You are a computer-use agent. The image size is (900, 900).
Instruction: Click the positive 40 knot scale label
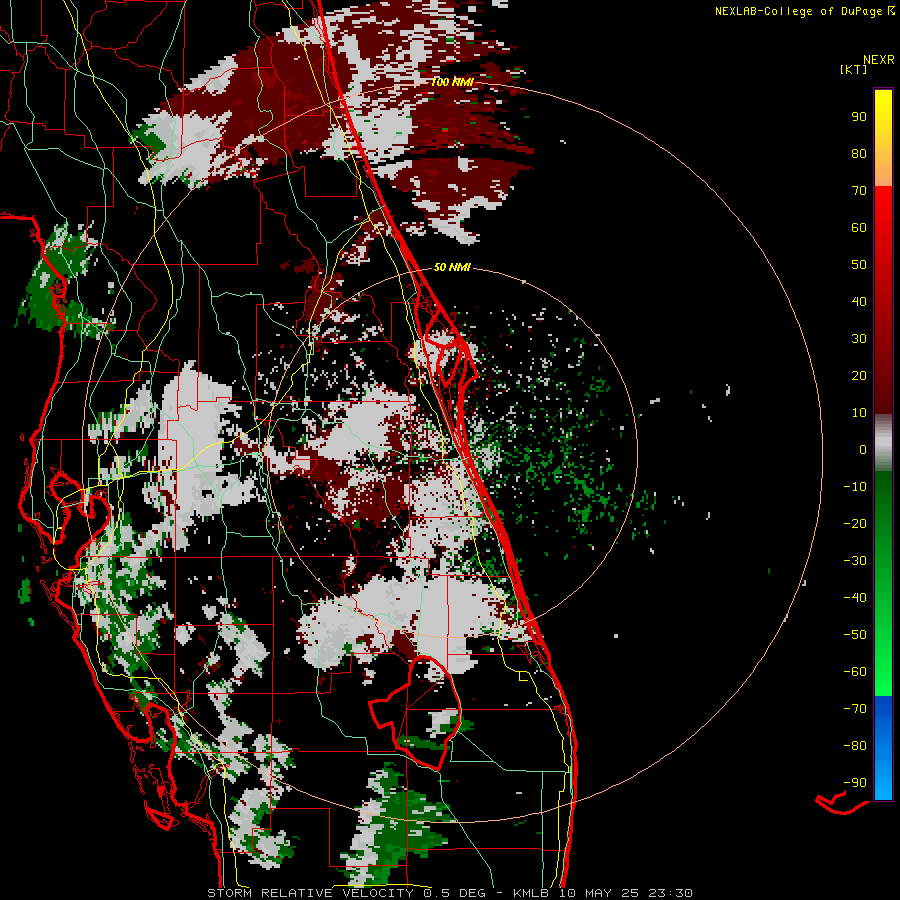[859, 301]
